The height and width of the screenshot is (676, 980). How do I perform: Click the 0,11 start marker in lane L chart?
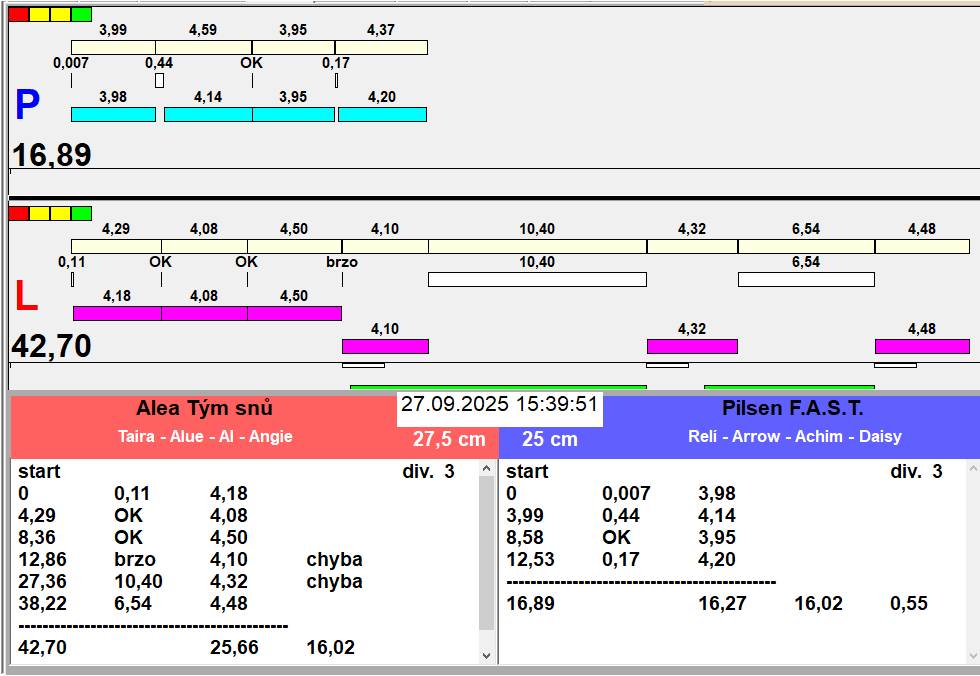pos(72,279)
